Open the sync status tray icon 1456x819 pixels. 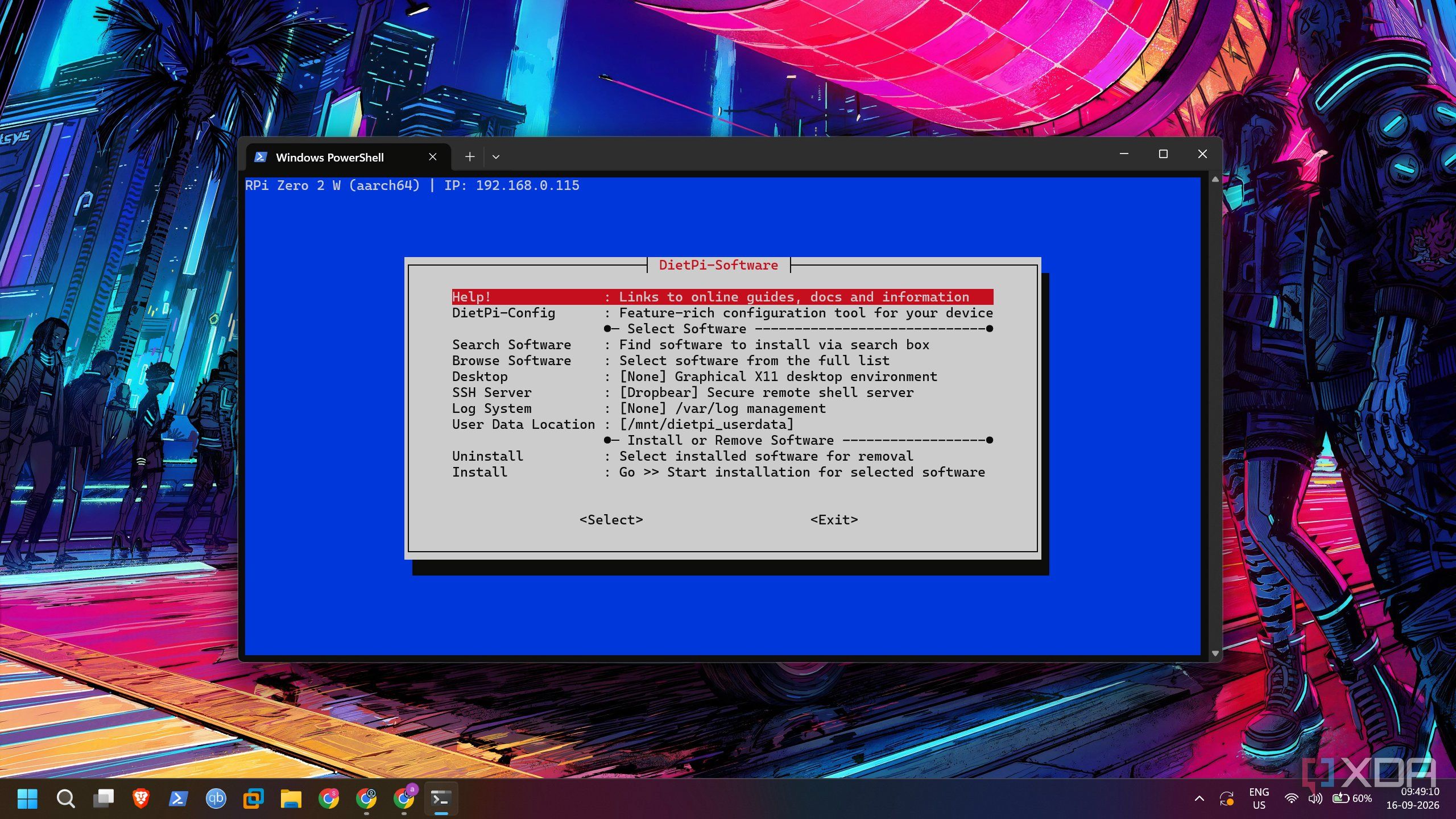point(1226,799)
